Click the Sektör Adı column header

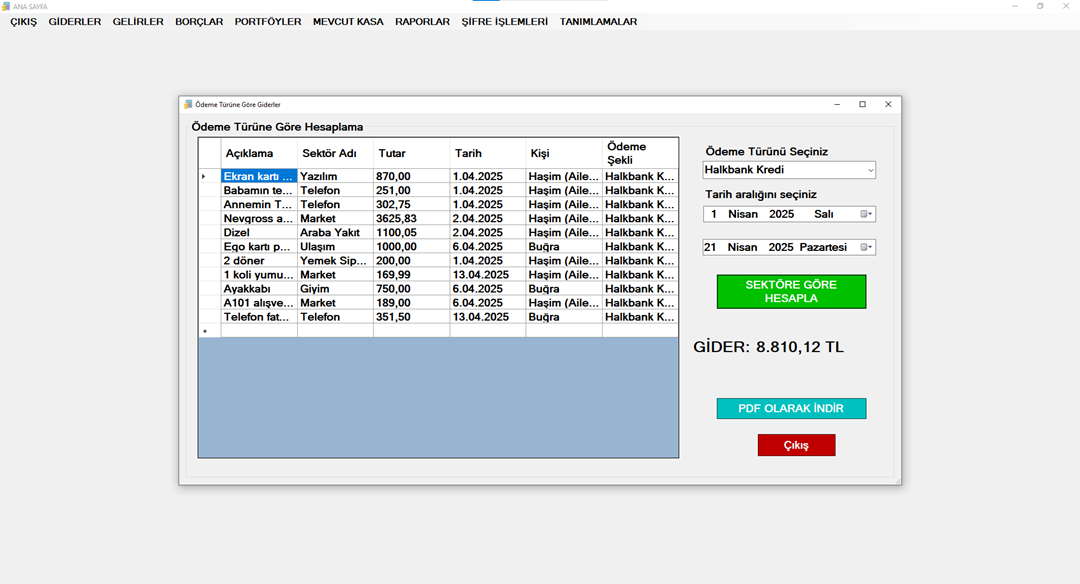tap(335, 153)
